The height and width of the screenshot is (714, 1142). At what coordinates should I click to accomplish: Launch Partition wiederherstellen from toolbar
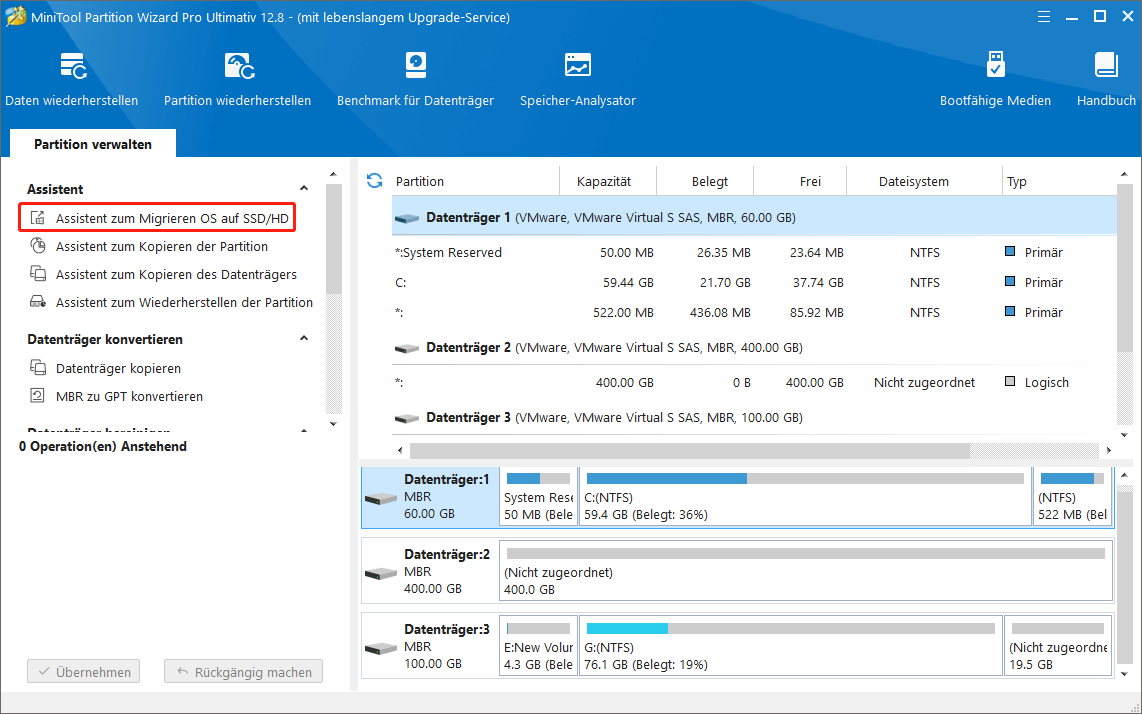tap(238, 67)
